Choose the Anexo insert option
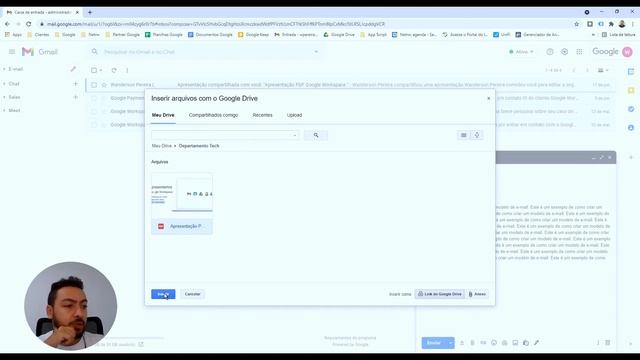 click(x=478, y=294)
